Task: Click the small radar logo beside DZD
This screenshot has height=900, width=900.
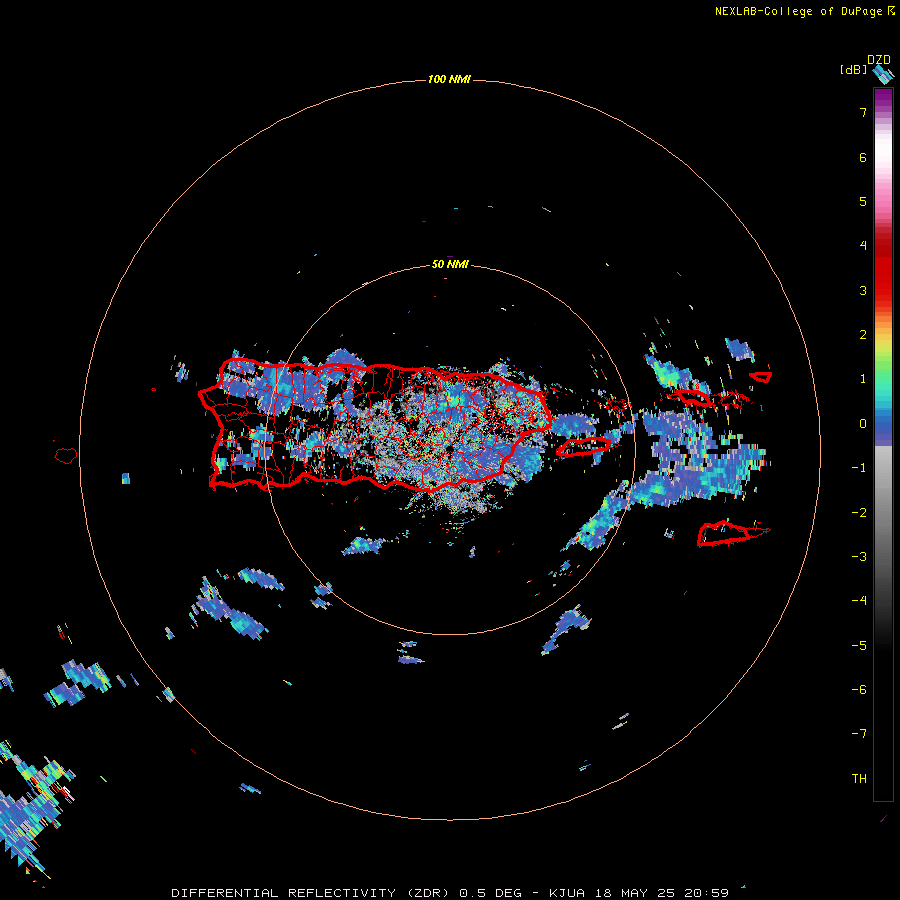Action: coord(883,74)
